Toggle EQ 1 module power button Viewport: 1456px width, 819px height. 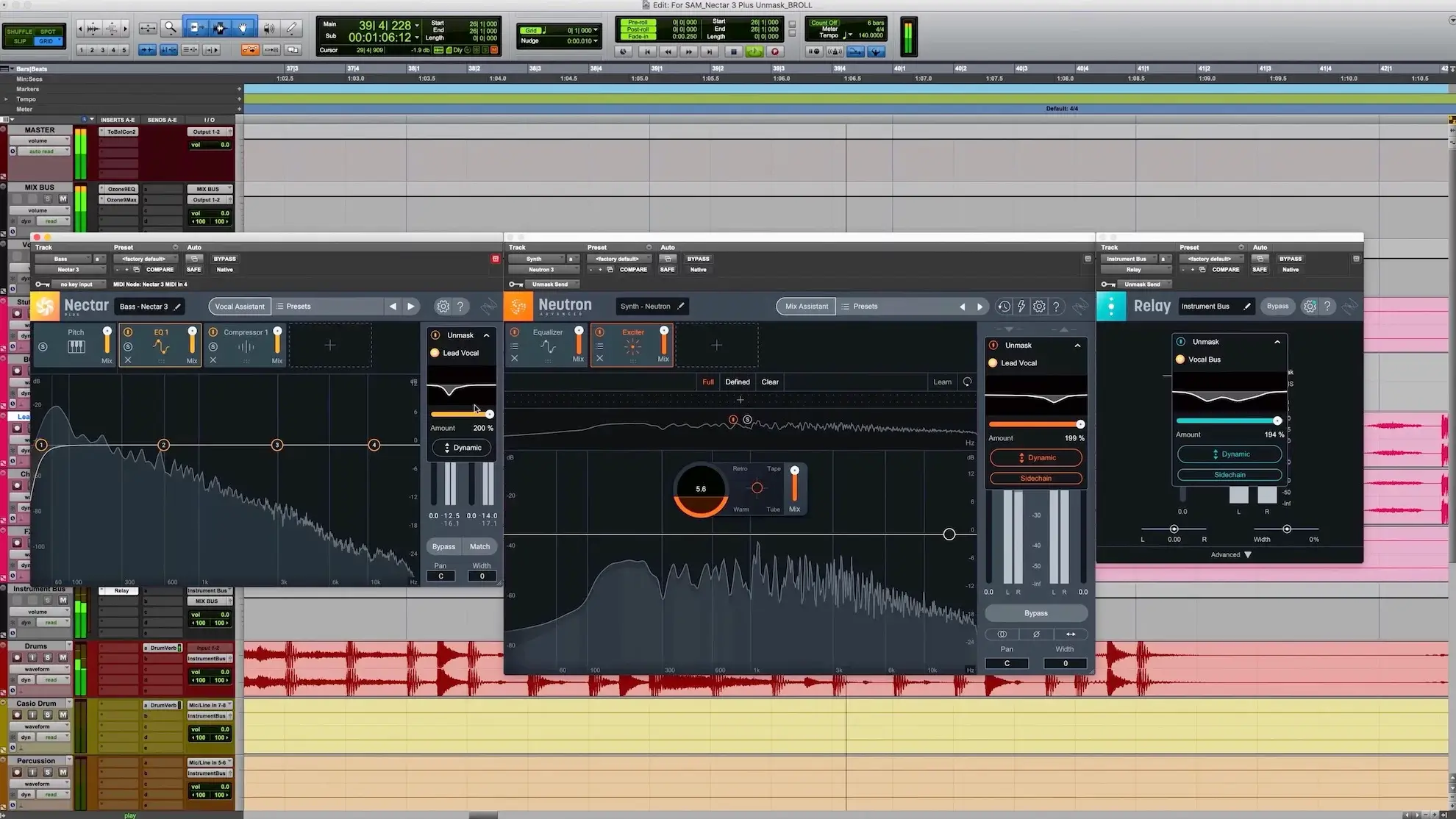128,332
